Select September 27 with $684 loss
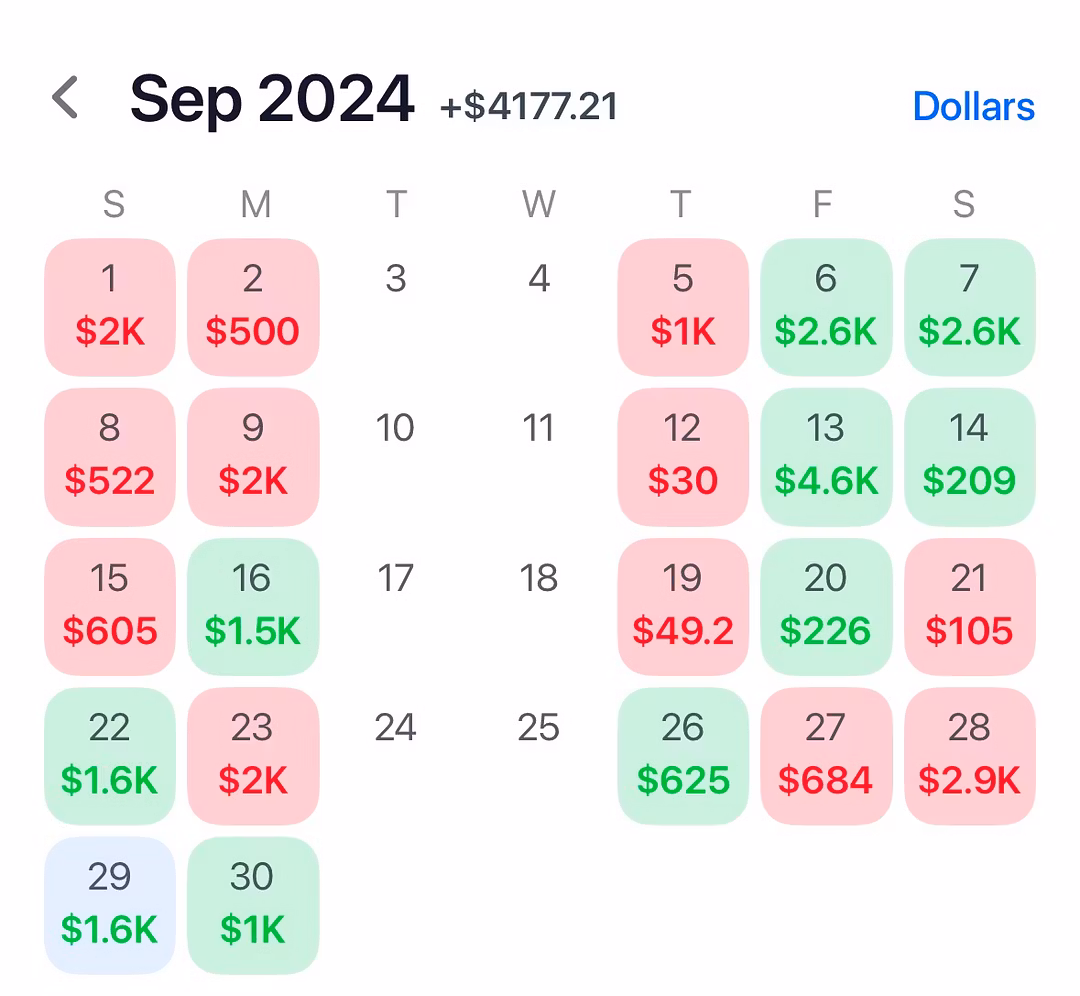The height and width of the screenshot is (996, 1080). click(826, 755)
